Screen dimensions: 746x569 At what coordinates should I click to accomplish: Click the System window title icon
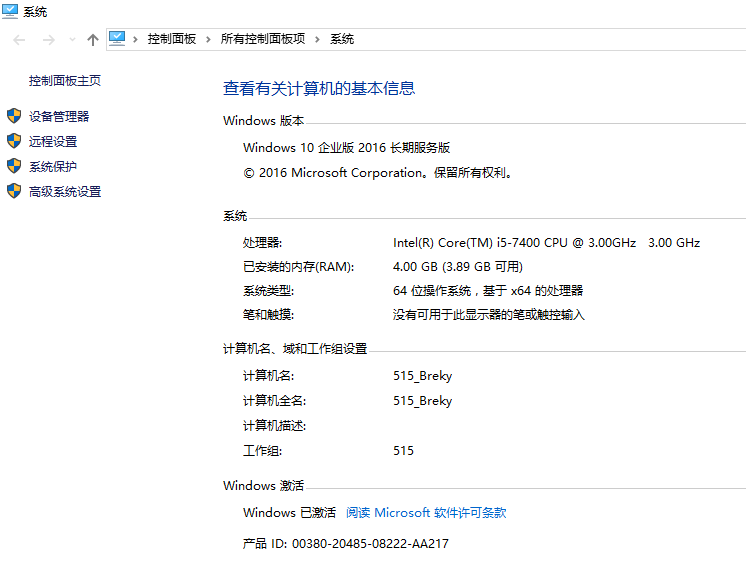pyautogui.click(x=10, y=11)
